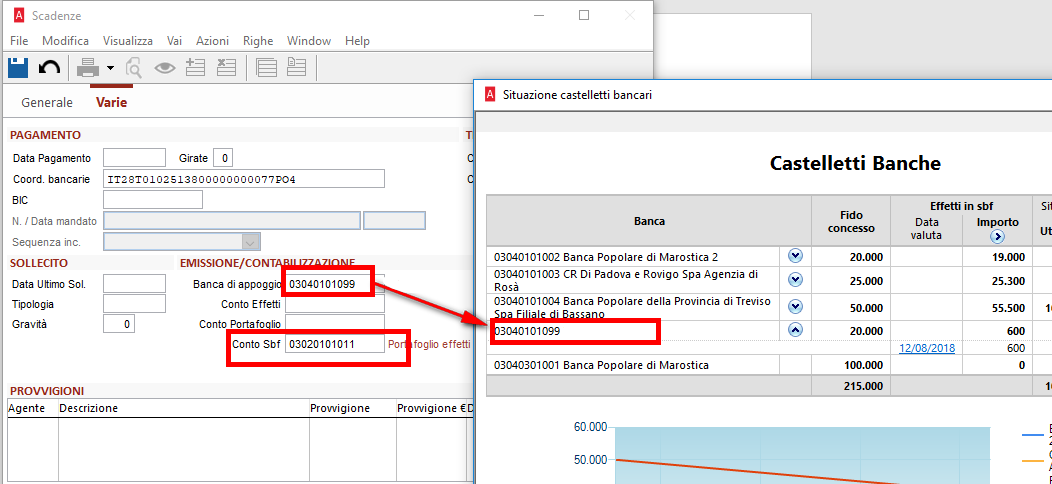Click the 215.000 total Fido value
Viewport: 1052px width, 484px height.
865,385
